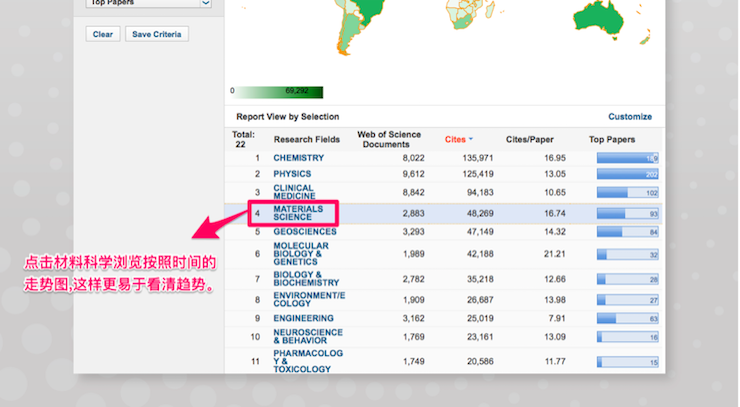
Task: Click Engineering cites/paper value 7.91
Action: click(557, 318)
